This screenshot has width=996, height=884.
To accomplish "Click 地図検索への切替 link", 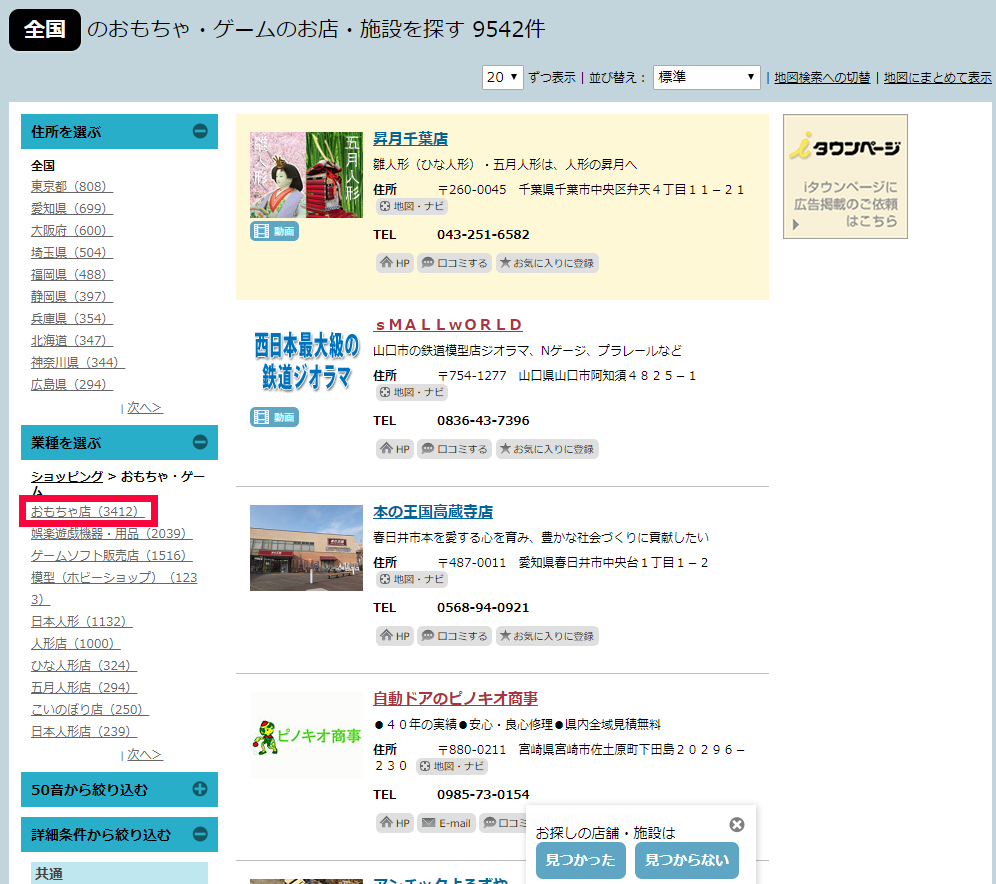I will coord(822,78).
